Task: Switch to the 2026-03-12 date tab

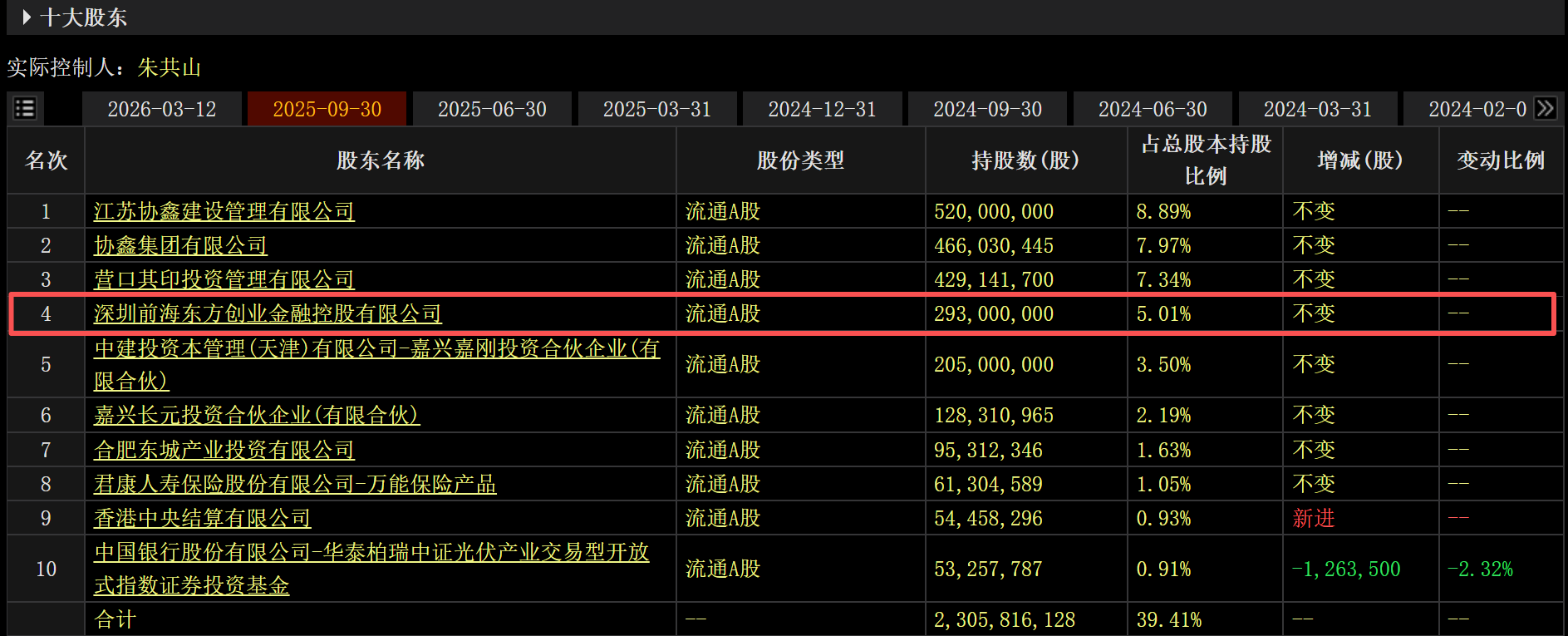Action: click(161, 109)
